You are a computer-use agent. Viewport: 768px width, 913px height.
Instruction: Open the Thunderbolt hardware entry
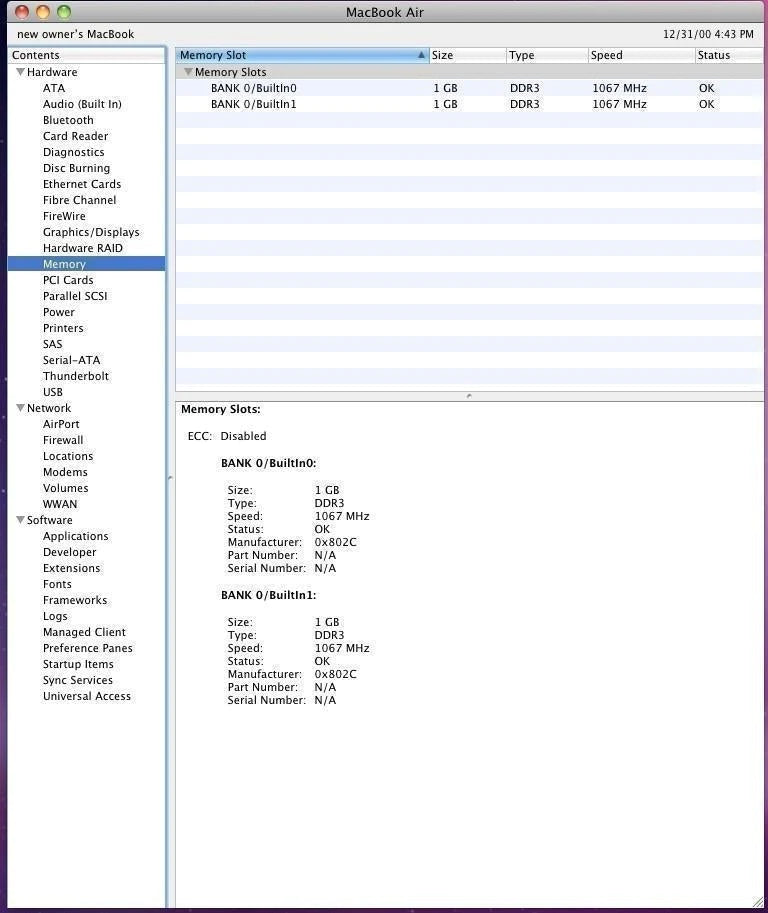point(76,376)
